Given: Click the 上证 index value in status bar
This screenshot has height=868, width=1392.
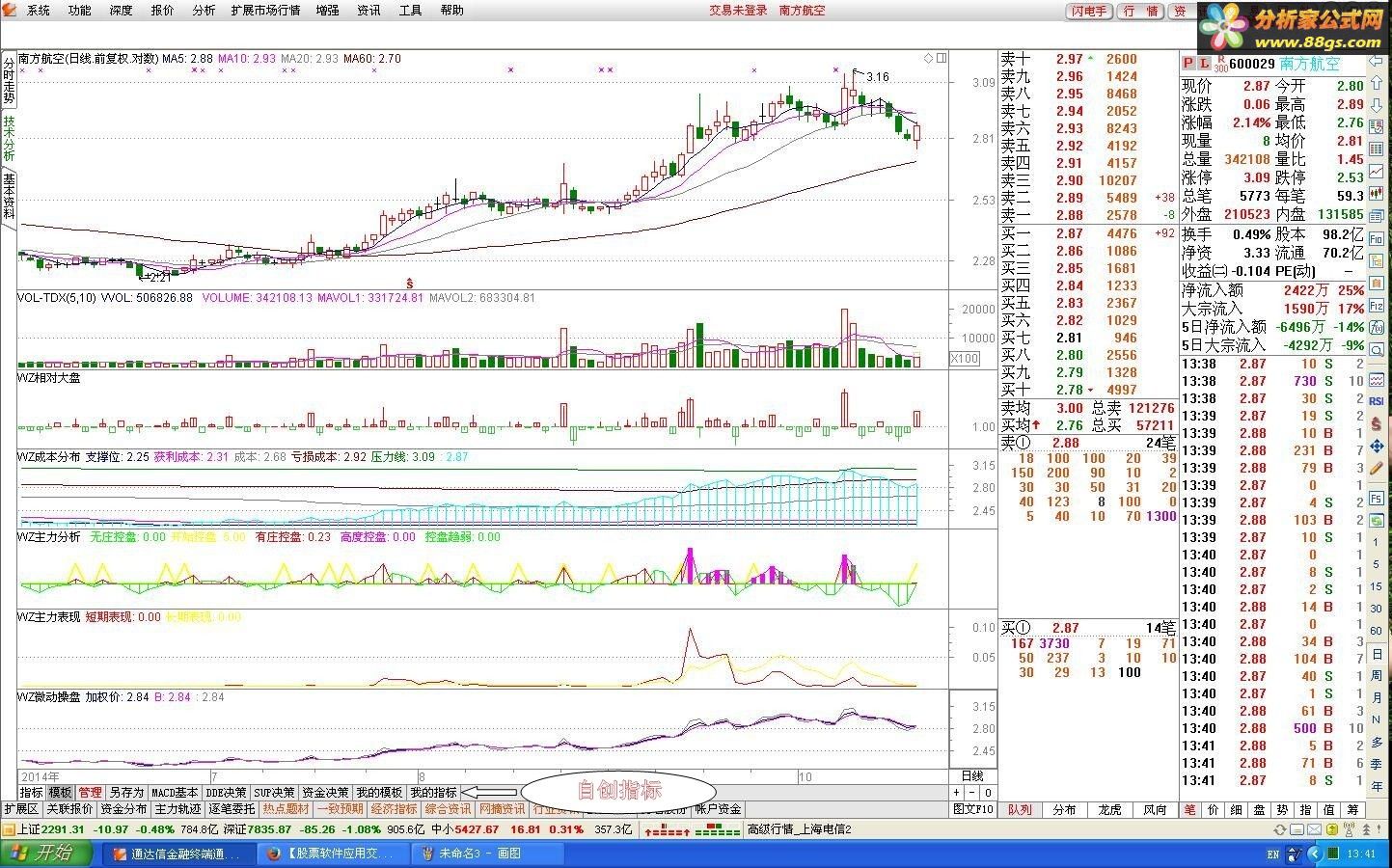Looking at the screenshot, I should coord(63,829).
